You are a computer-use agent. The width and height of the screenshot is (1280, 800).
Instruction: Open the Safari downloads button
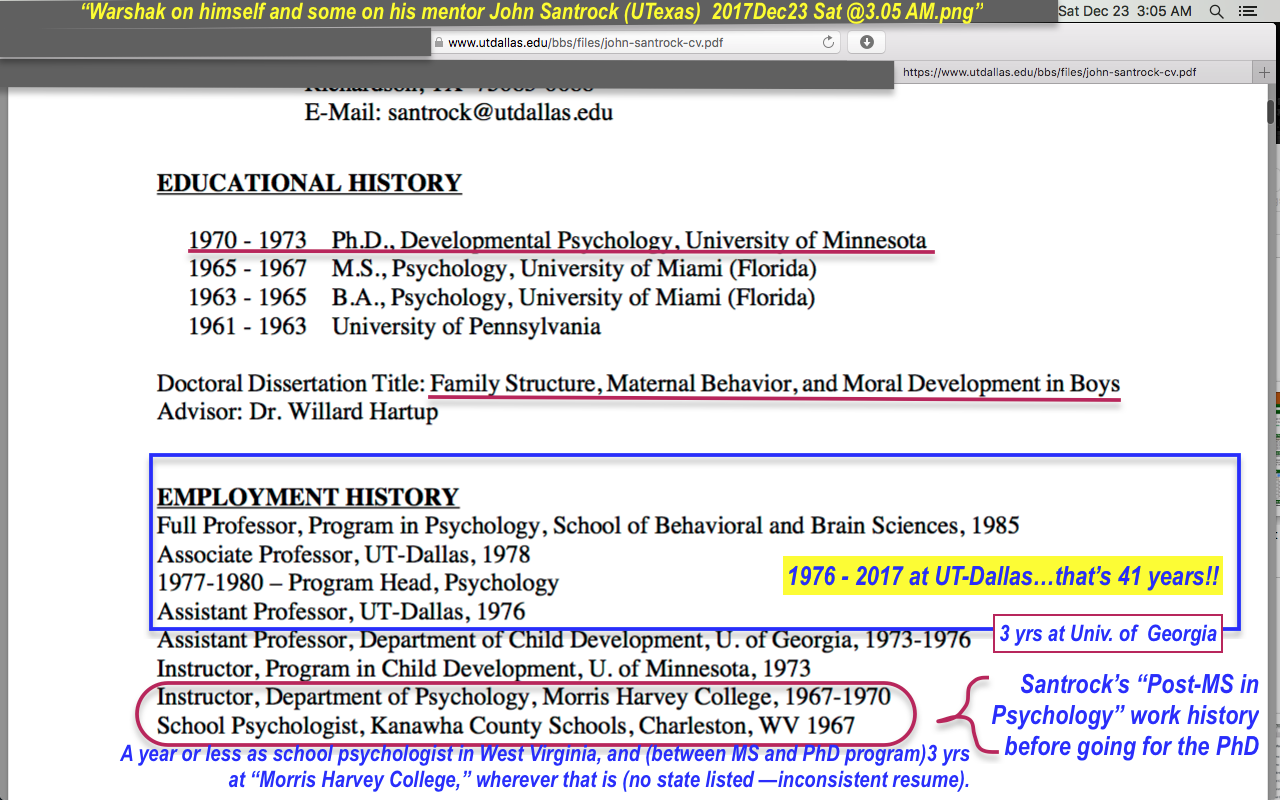[866, 42]
